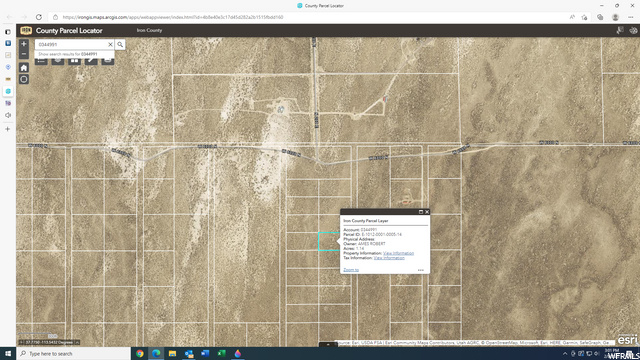Open the legend list widget icon

click(41, 61)
